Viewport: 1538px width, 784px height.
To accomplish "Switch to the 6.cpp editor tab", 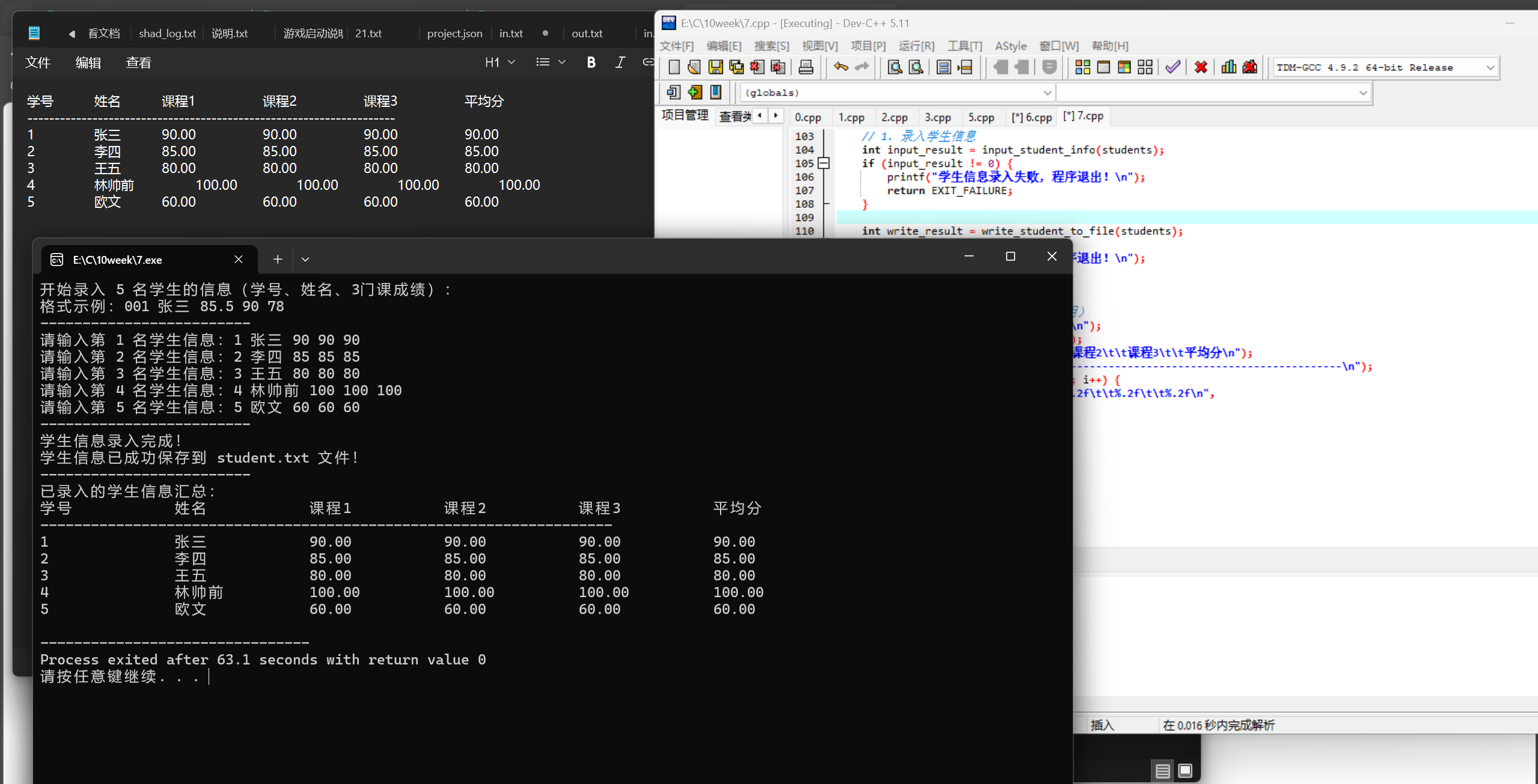I will 1031,117.
